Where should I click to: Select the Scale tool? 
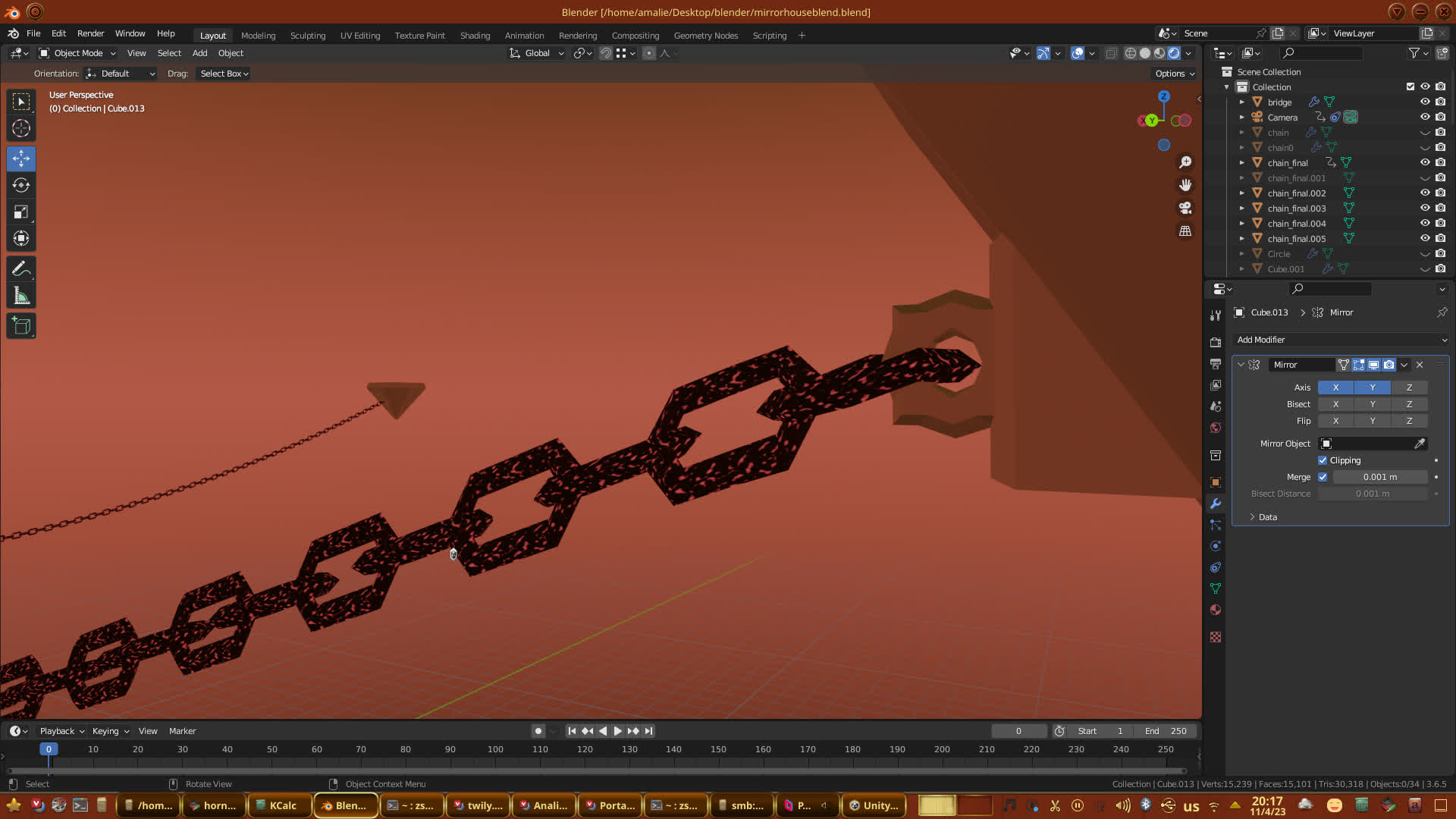tap(21, 212)
